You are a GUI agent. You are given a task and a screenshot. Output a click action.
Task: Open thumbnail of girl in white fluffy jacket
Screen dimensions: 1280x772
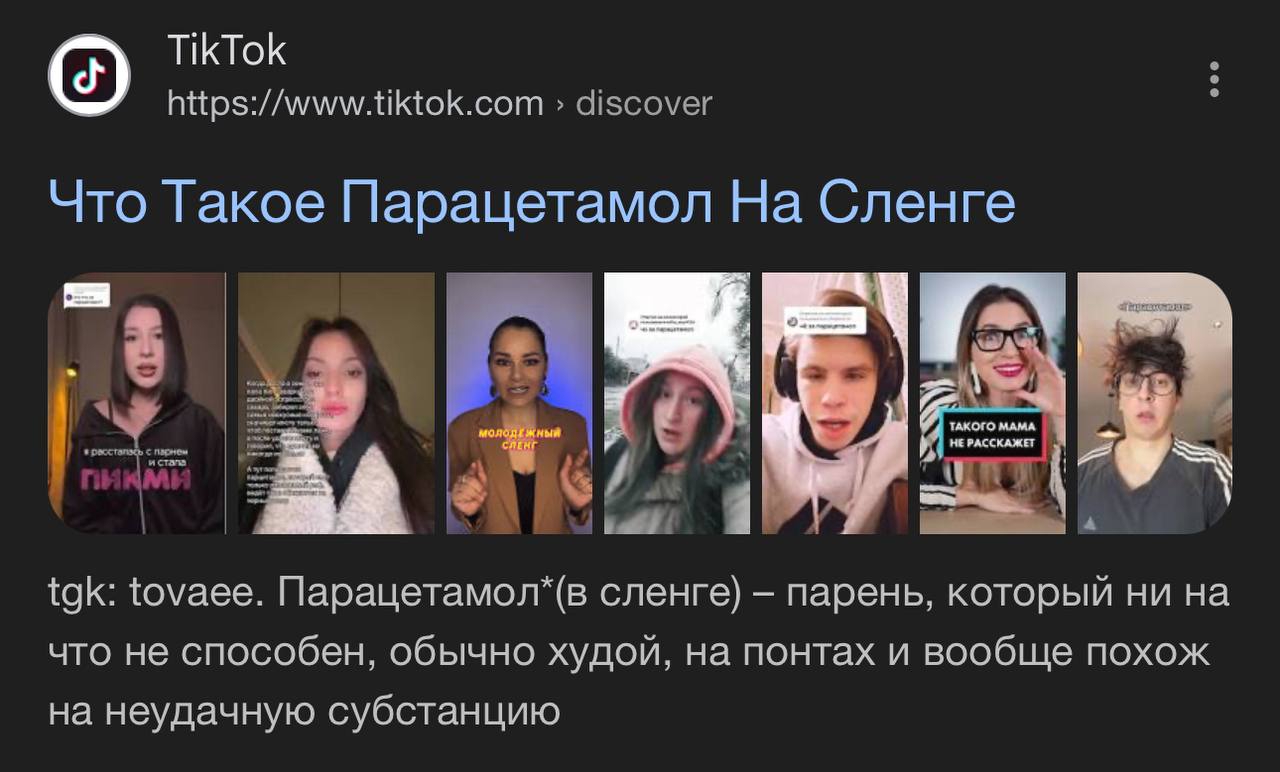tap(336, 403)
